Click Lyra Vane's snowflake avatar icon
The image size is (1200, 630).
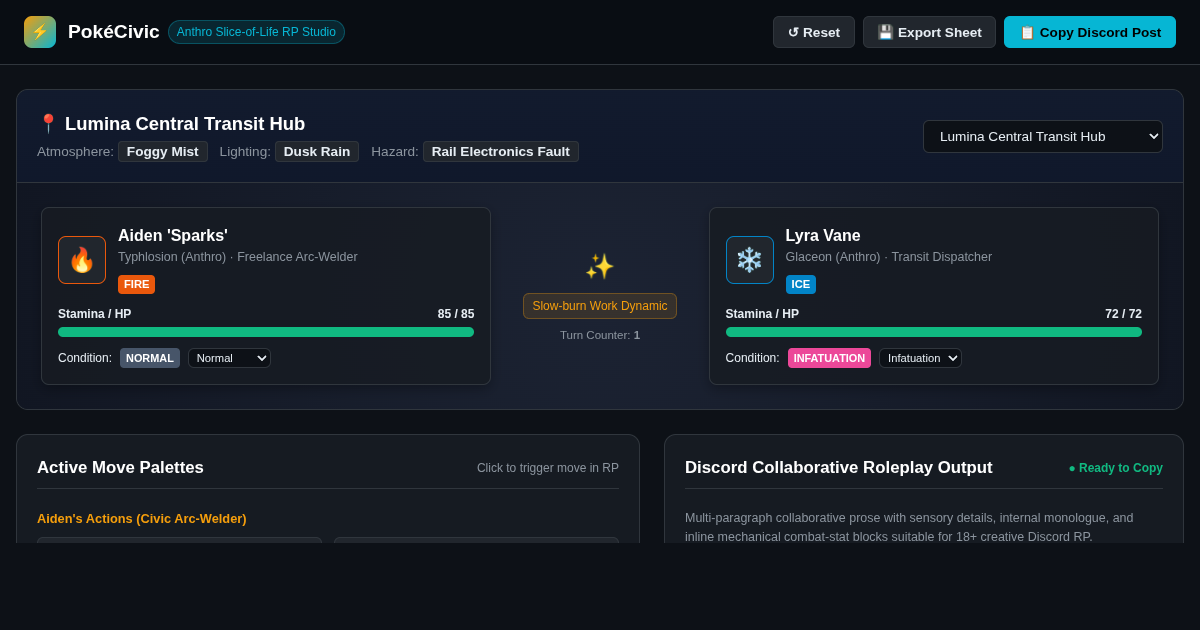750,260
